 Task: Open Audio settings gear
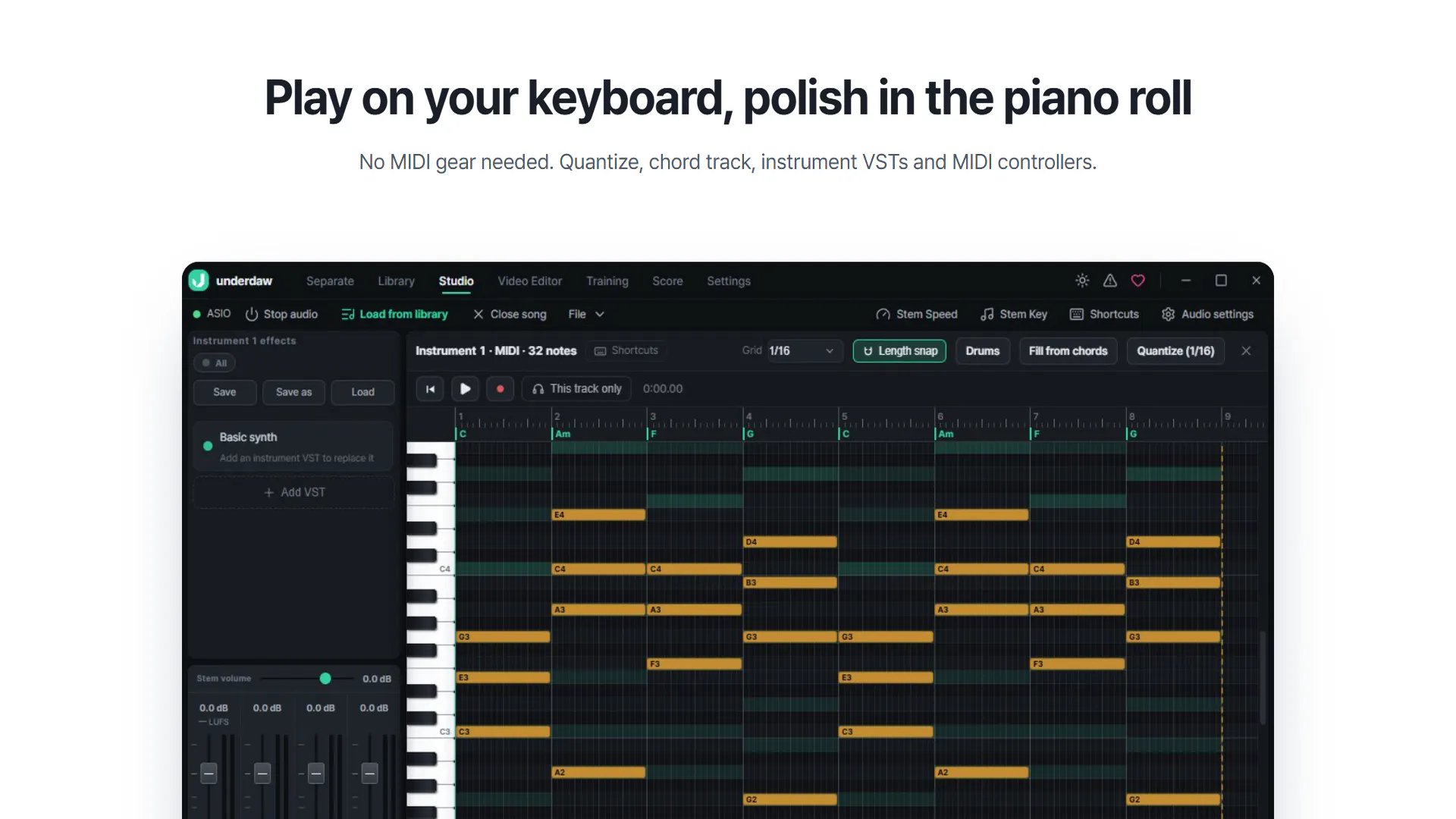click(x=1207, y=314)
